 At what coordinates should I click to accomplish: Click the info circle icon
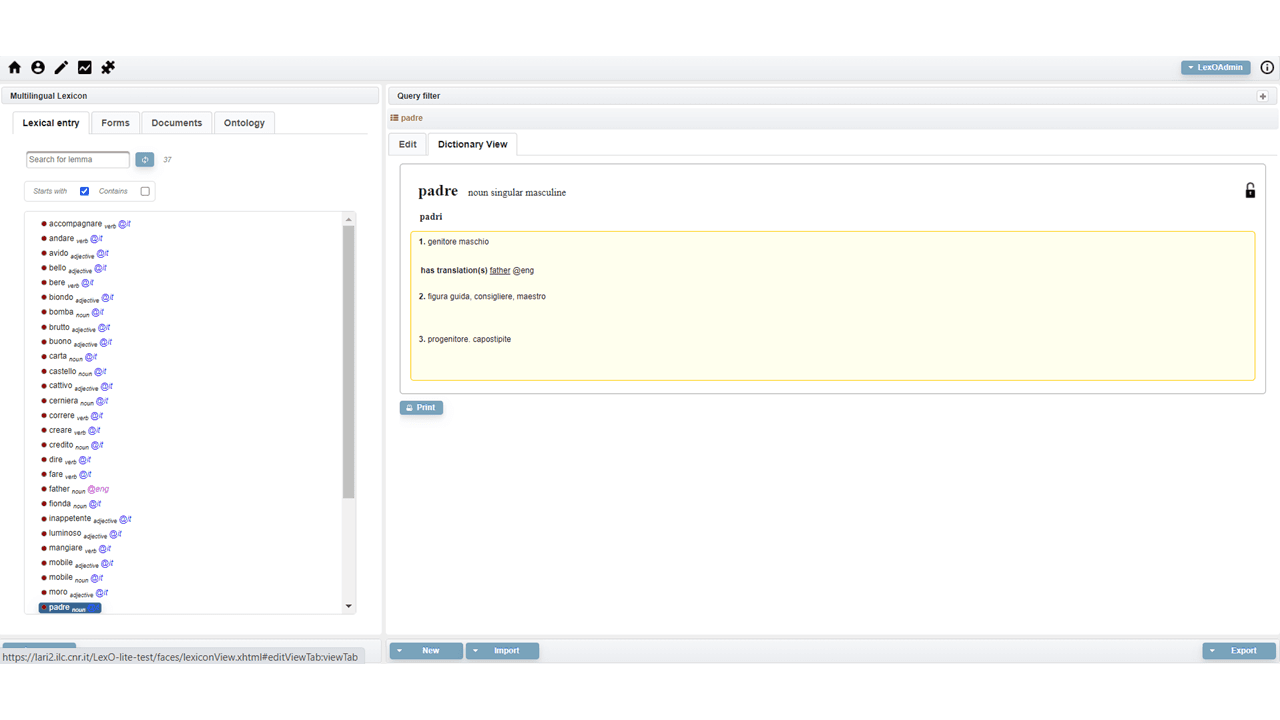[x=1267, y=68]
